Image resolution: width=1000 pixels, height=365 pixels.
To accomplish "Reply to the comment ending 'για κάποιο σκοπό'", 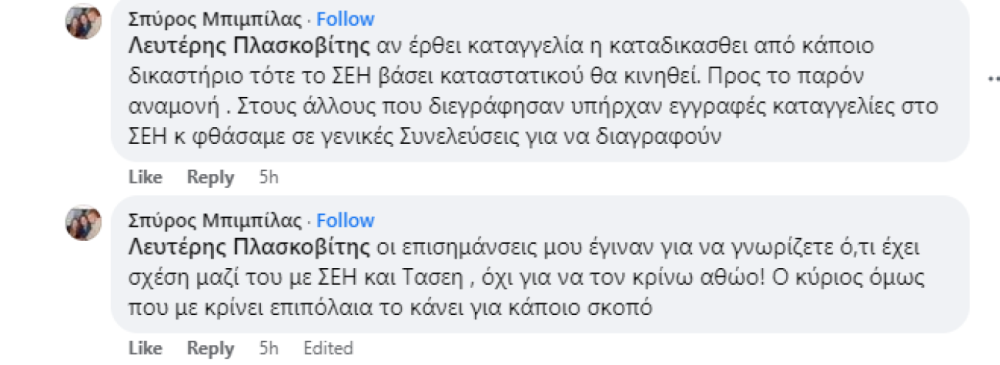I will coord(210,348).
